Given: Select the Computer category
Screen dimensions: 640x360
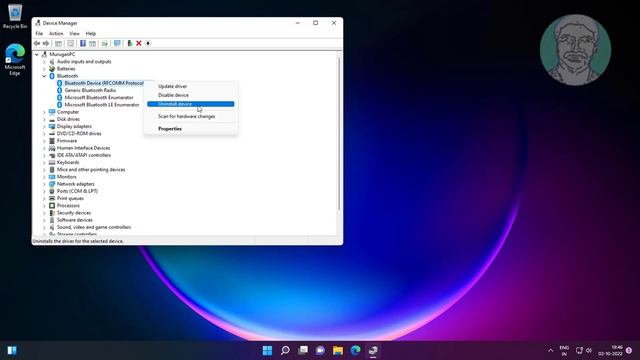Looking at the screenshot, I should (x=68, y=112).
